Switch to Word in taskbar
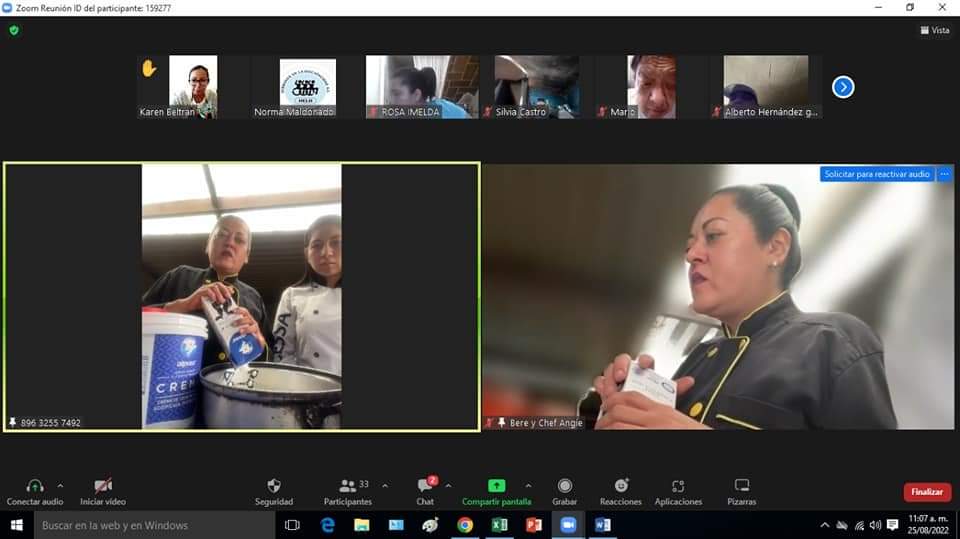Screen dimensions: 960x539 point(602,525)
